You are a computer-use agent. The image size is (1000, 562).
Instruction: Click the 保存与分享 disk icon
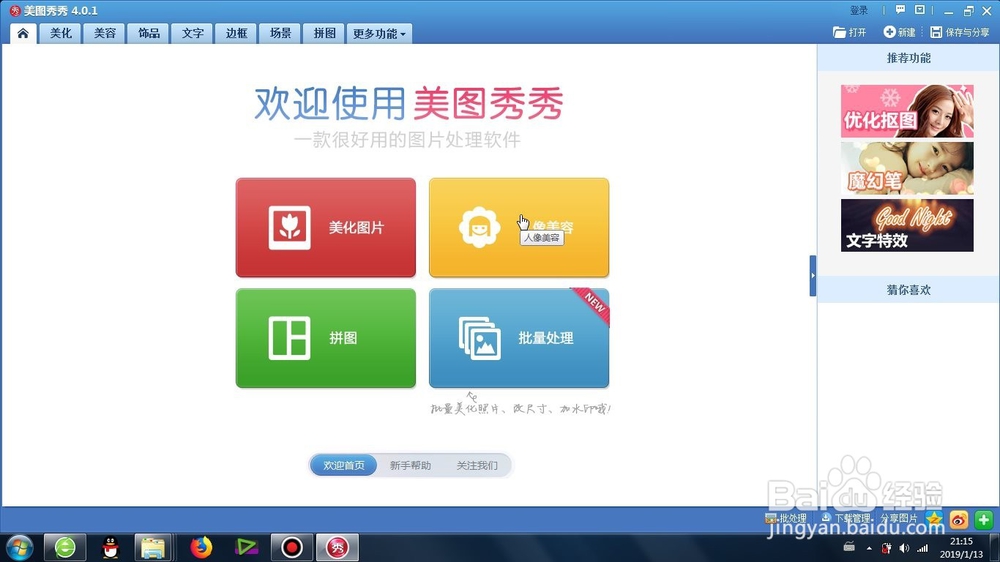pos(936,32)
